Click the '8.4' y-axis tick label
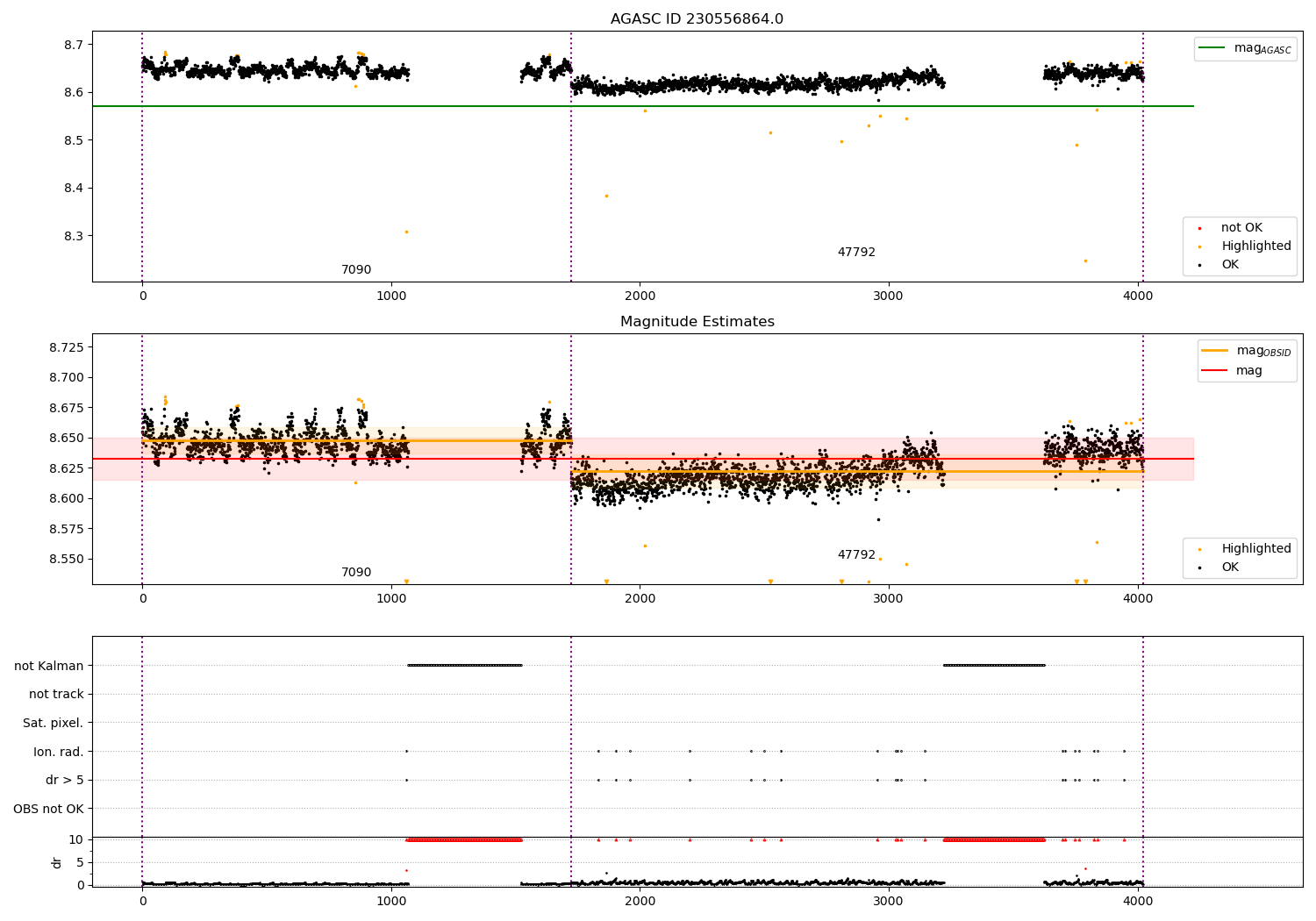 click(74, 189)
